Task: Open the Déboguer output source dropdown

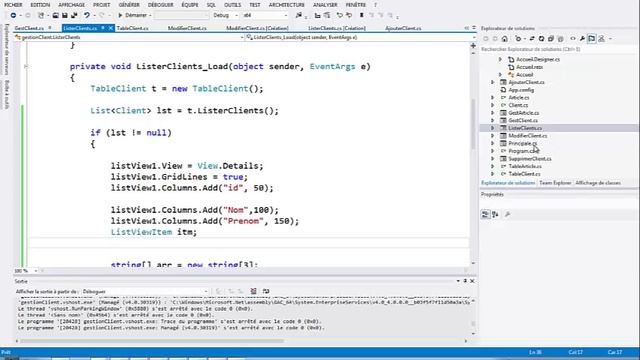Action: coord(145,291)
